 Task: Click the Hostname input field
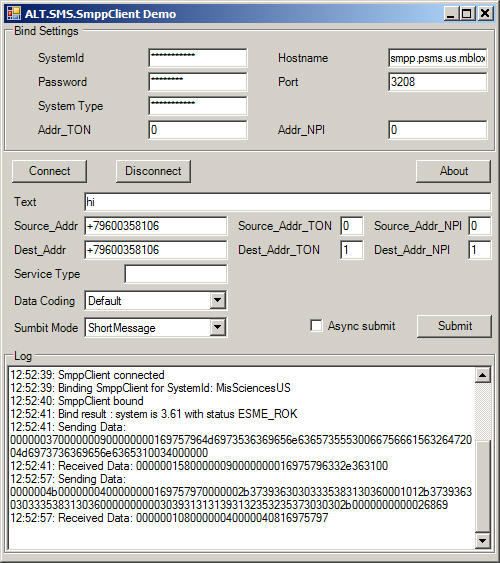(x=438, y=58)
